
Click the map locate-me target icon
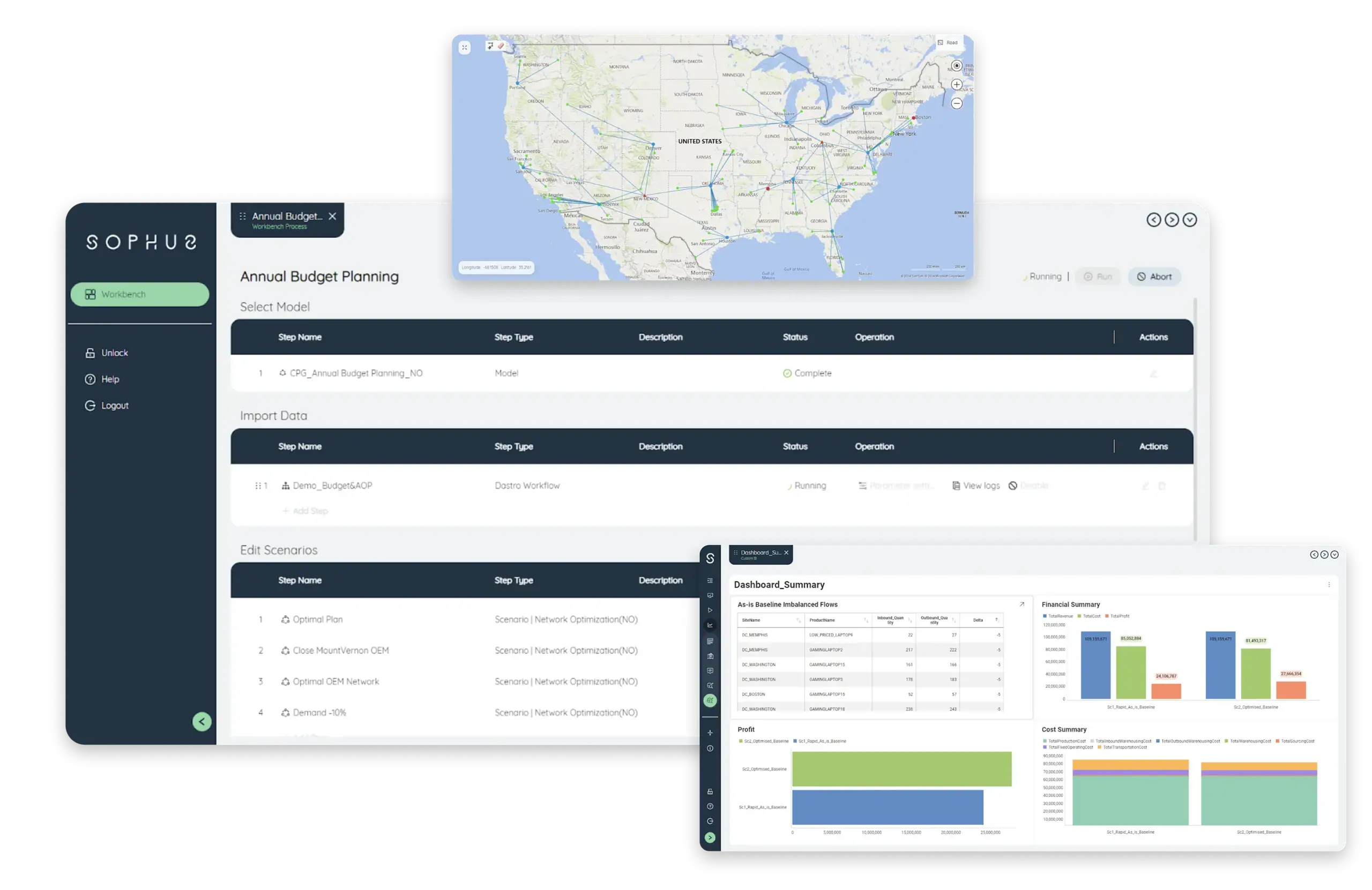pyautogui.click(x=956, y=66)
